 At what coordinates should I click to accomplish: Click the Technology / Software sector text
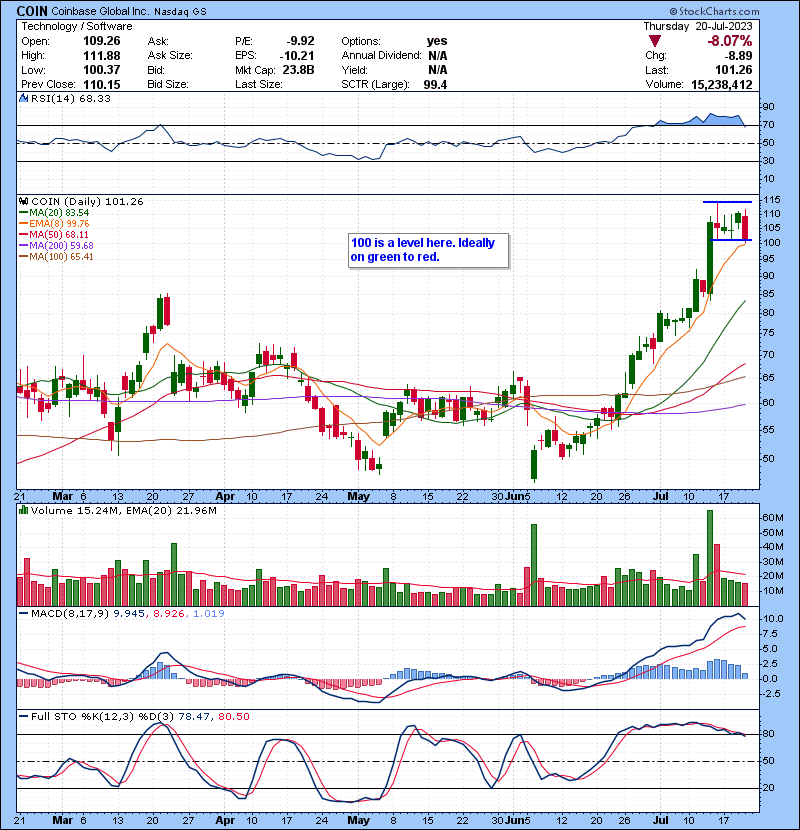(x=70, y=27)
